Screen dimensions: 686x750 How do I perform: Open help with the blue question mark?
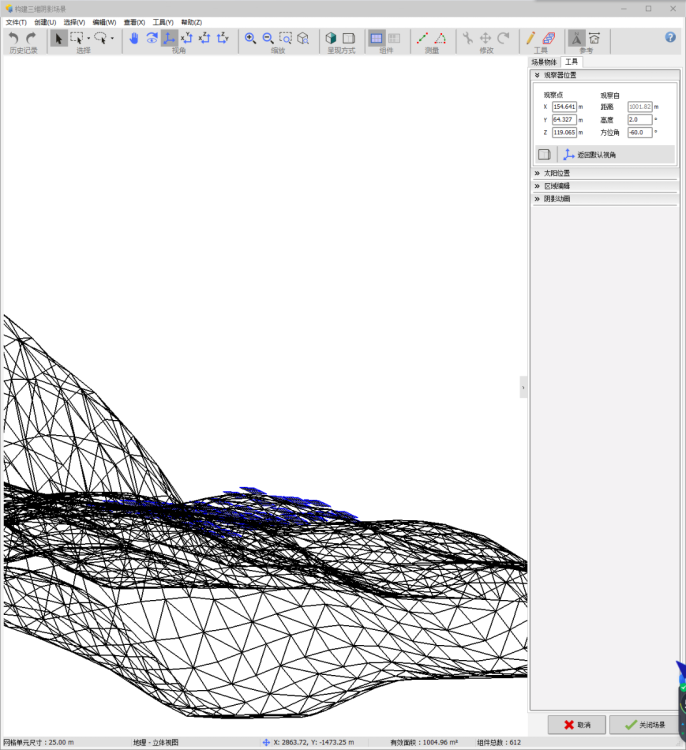click(x=670, y=37)
